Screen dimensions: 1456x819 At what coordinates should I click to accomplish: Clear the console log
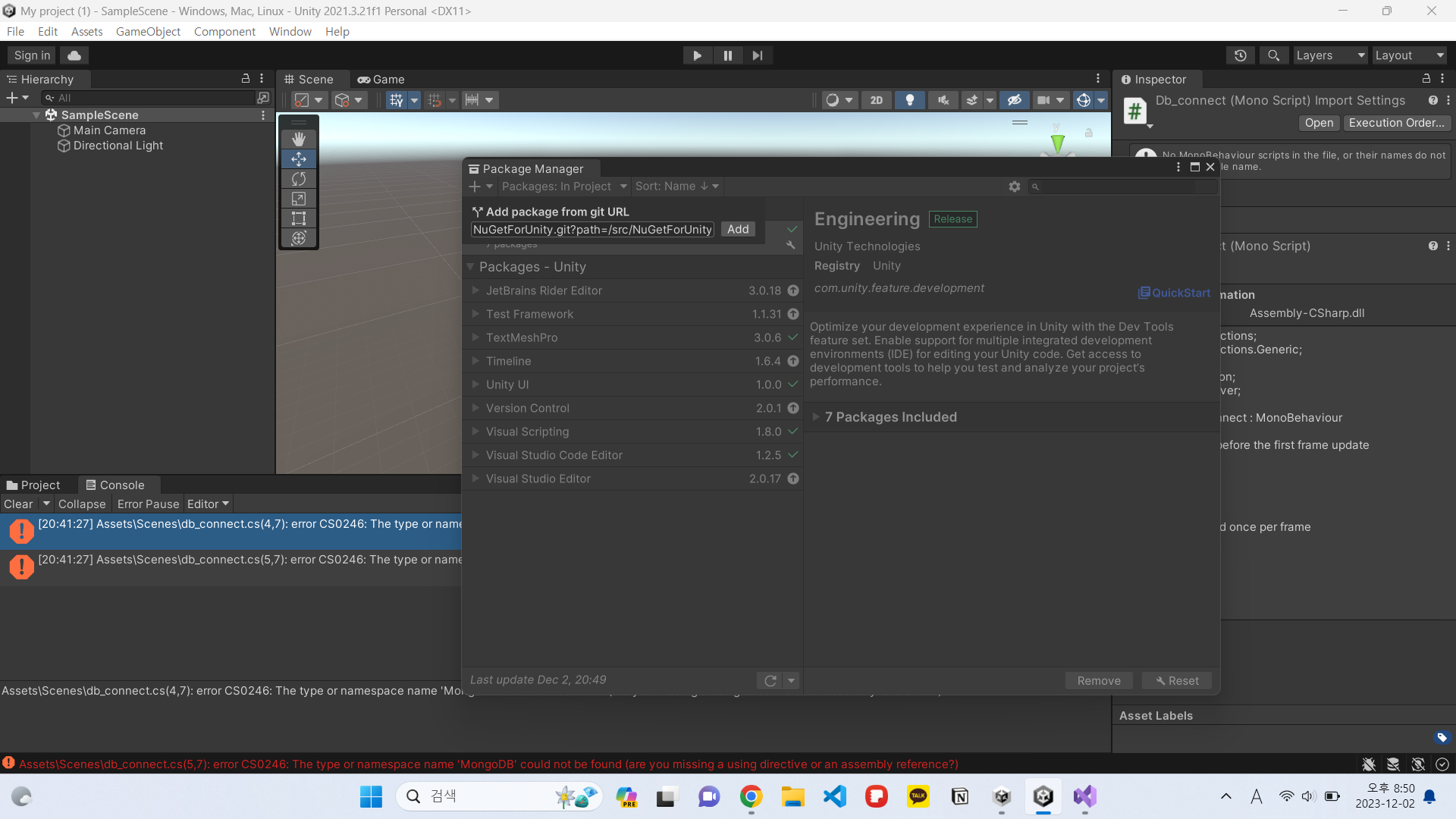(18, 504)
